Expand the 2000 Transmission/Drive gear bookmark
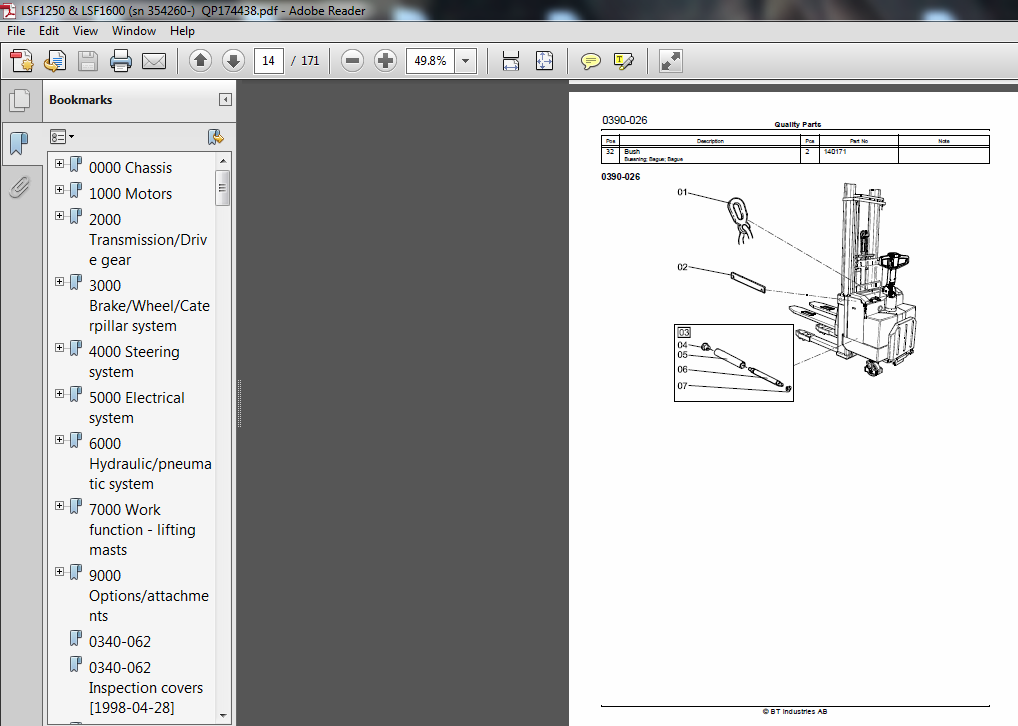The height and width of the screenshot is (726, 1018). click(59, 216)
